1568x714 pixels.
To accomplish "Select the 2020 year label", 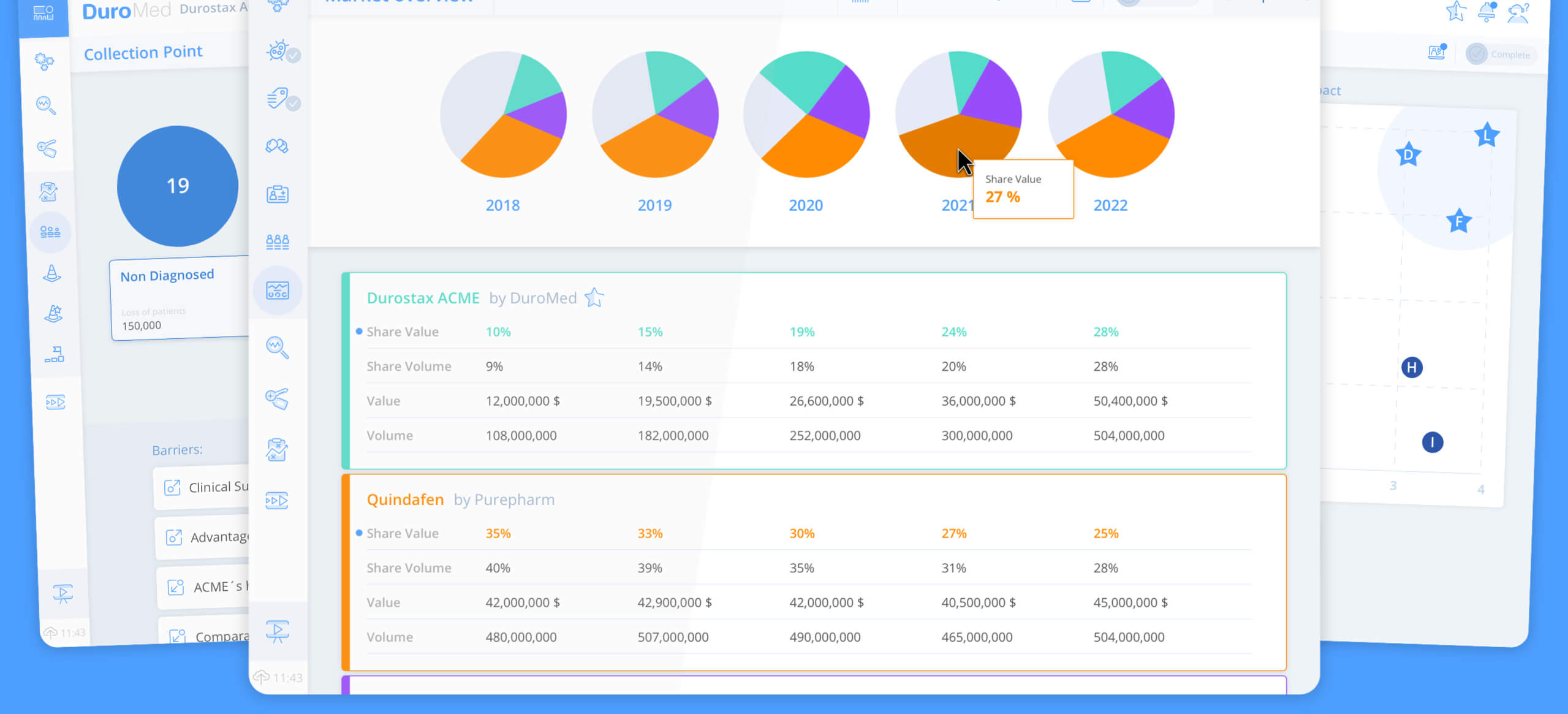I will point(806,205).
